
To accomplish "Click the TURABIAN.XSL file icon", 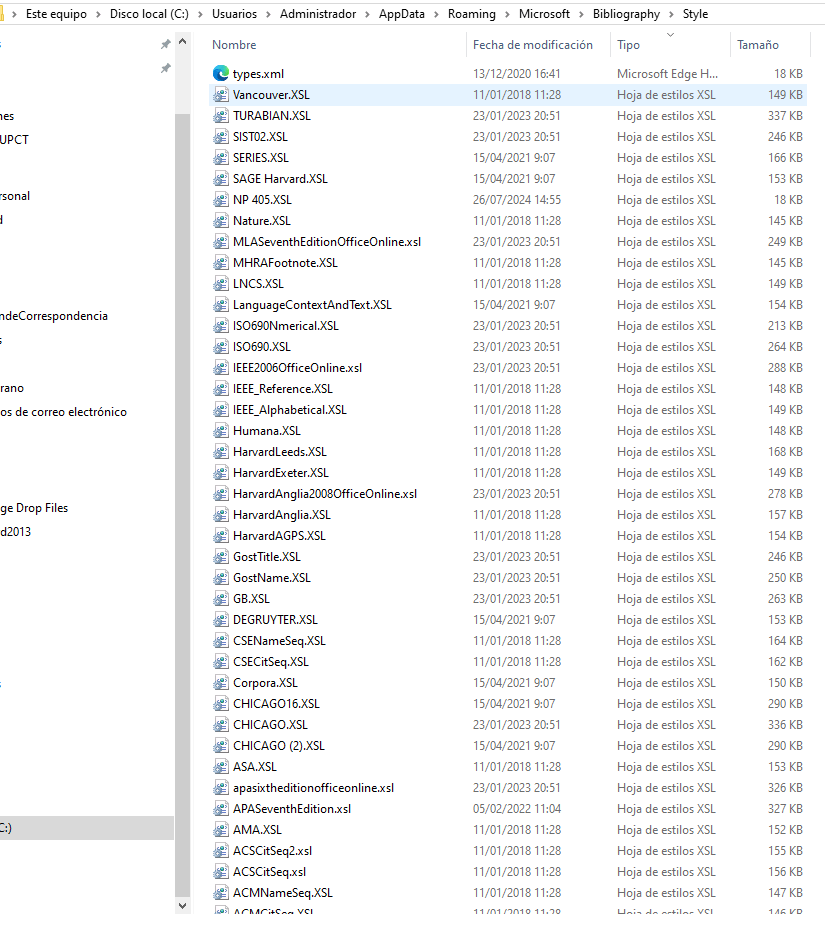I will (221, 116).
